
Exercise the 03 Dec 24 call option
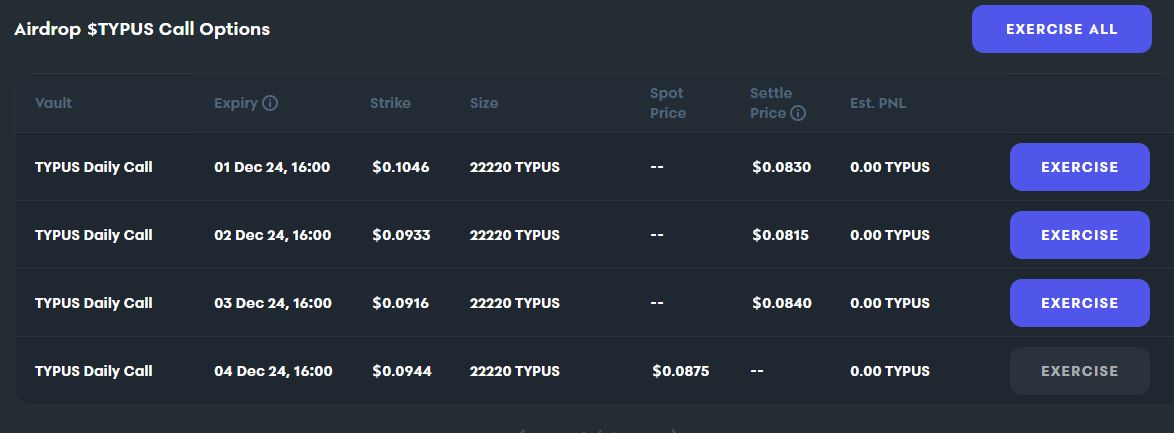pyautogui.click(x=1079, y=303)
